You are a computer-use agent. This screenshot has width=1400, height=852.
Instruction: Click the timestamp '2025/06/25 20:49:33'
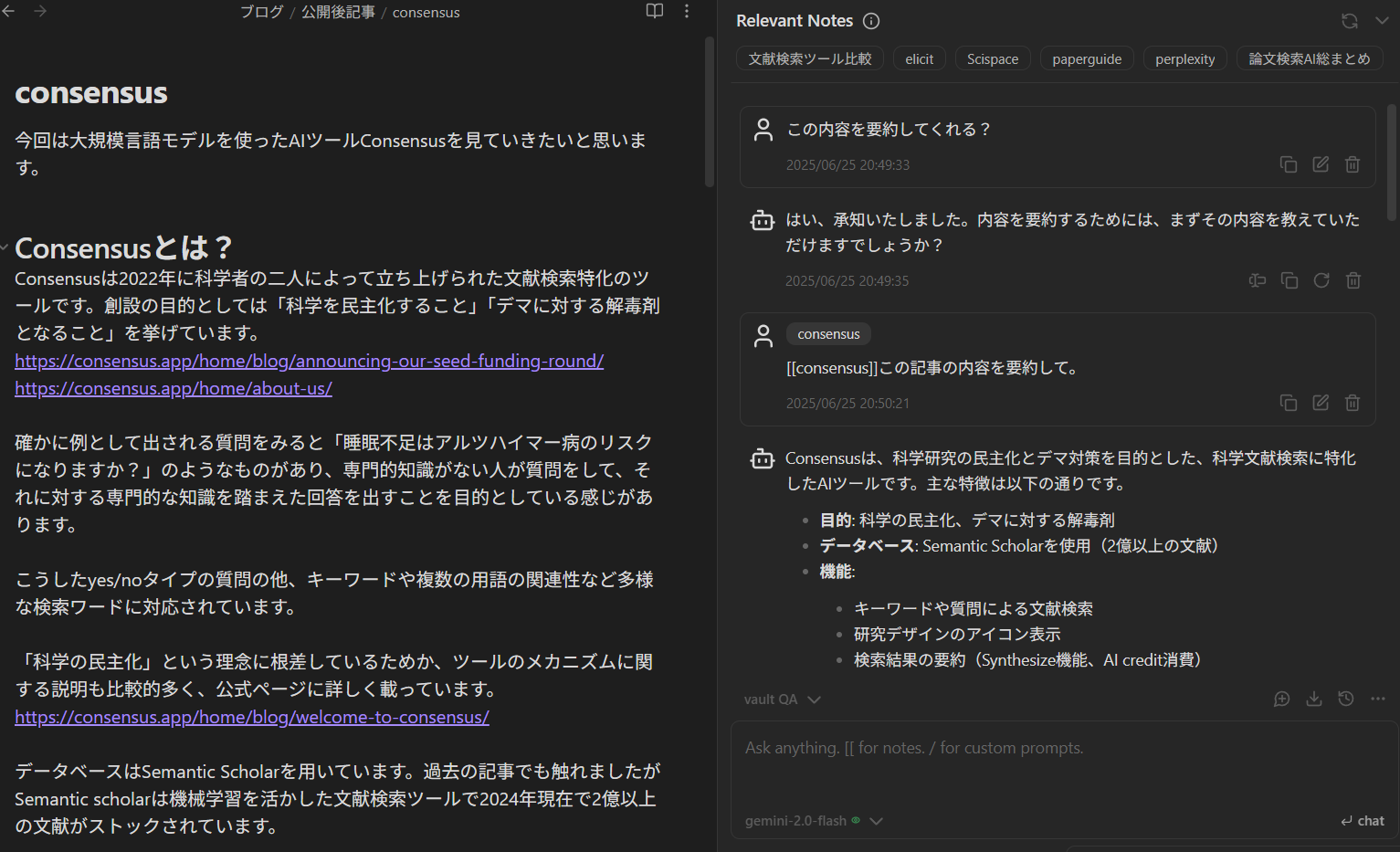847,165
